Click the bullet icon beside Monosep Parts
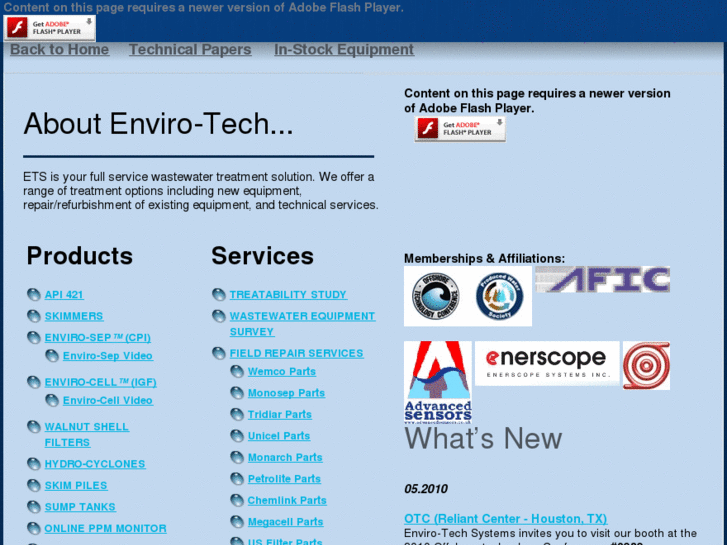Viewport: 727px width, 545px height. coord(237,393)
